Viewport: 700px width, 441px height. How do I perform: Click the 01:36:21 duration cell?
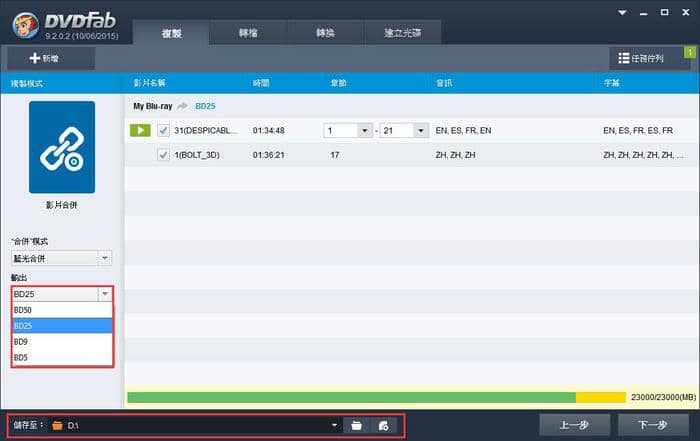pos(268,155)
